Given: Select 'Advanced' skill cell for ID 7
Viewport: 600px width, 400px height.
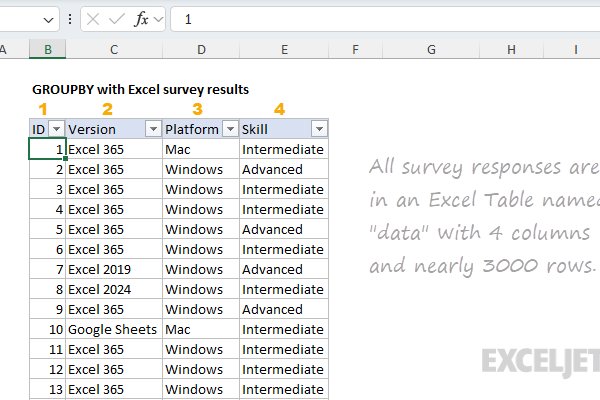Looking at the screenshot, I should [x=284, y=269].
